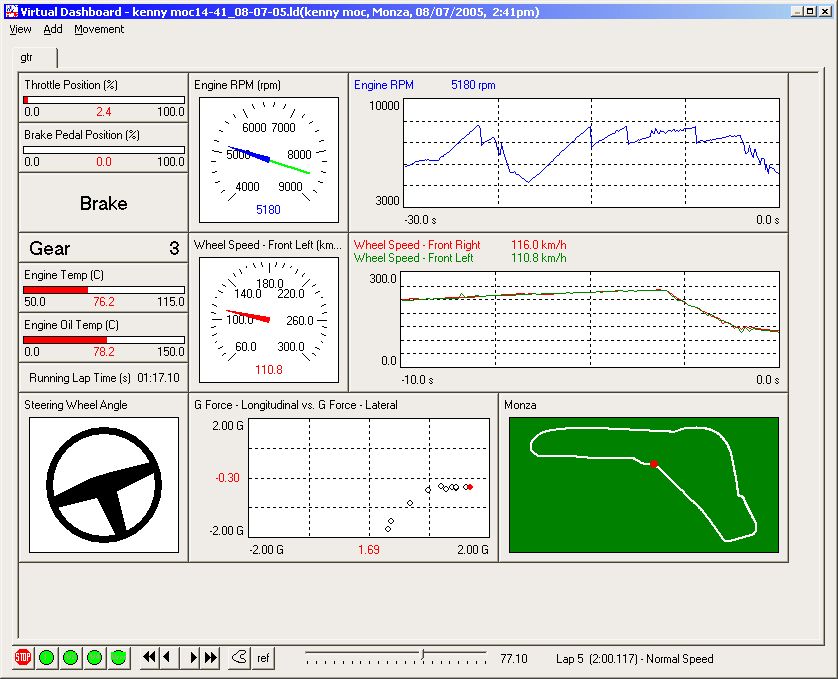Click the track outline icon button

pyautogui.click(x=239, y=658)
